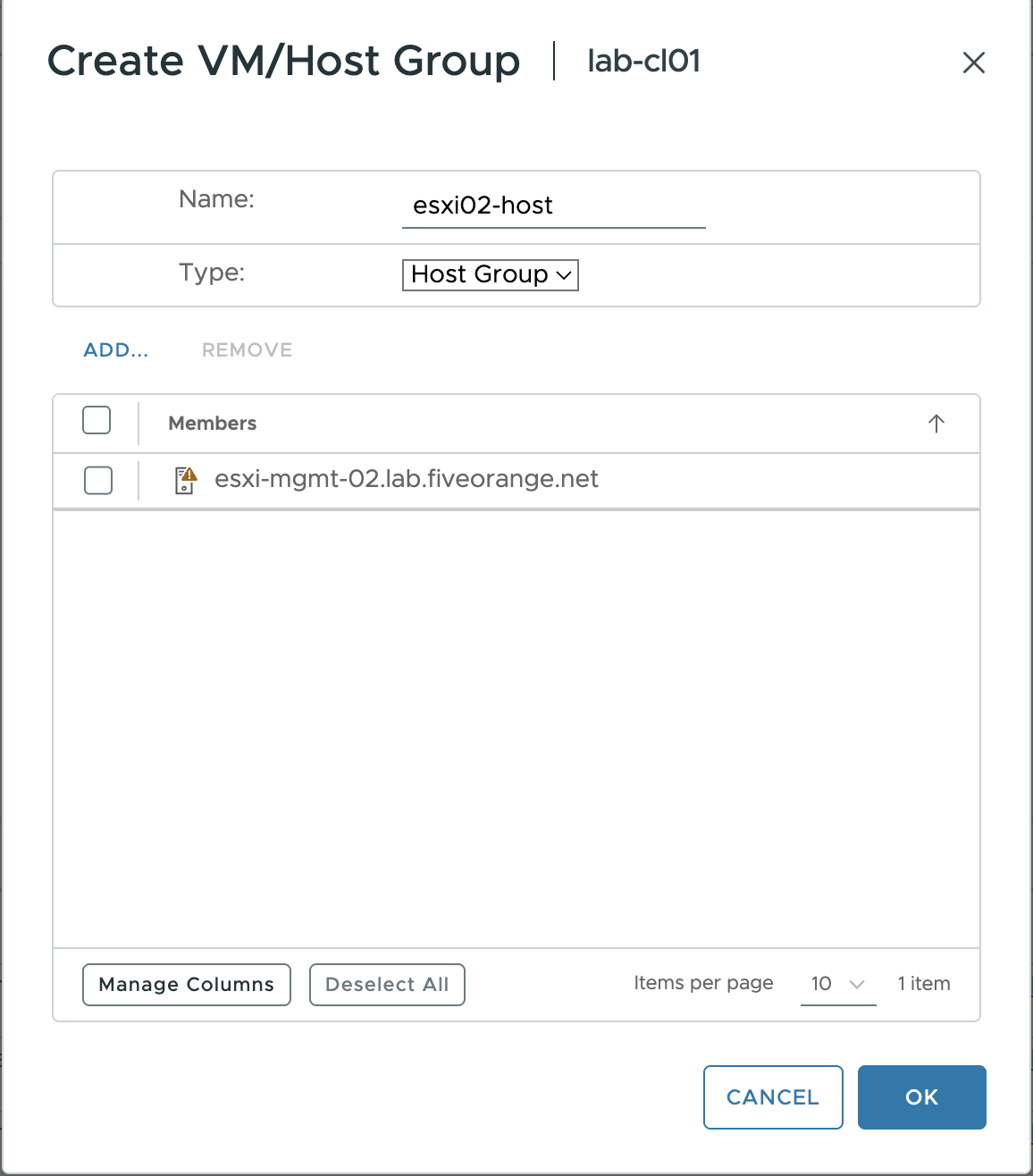Toggle the select-all checkbox in table header
The image size is (1033, 1176).
coord(97,420)
